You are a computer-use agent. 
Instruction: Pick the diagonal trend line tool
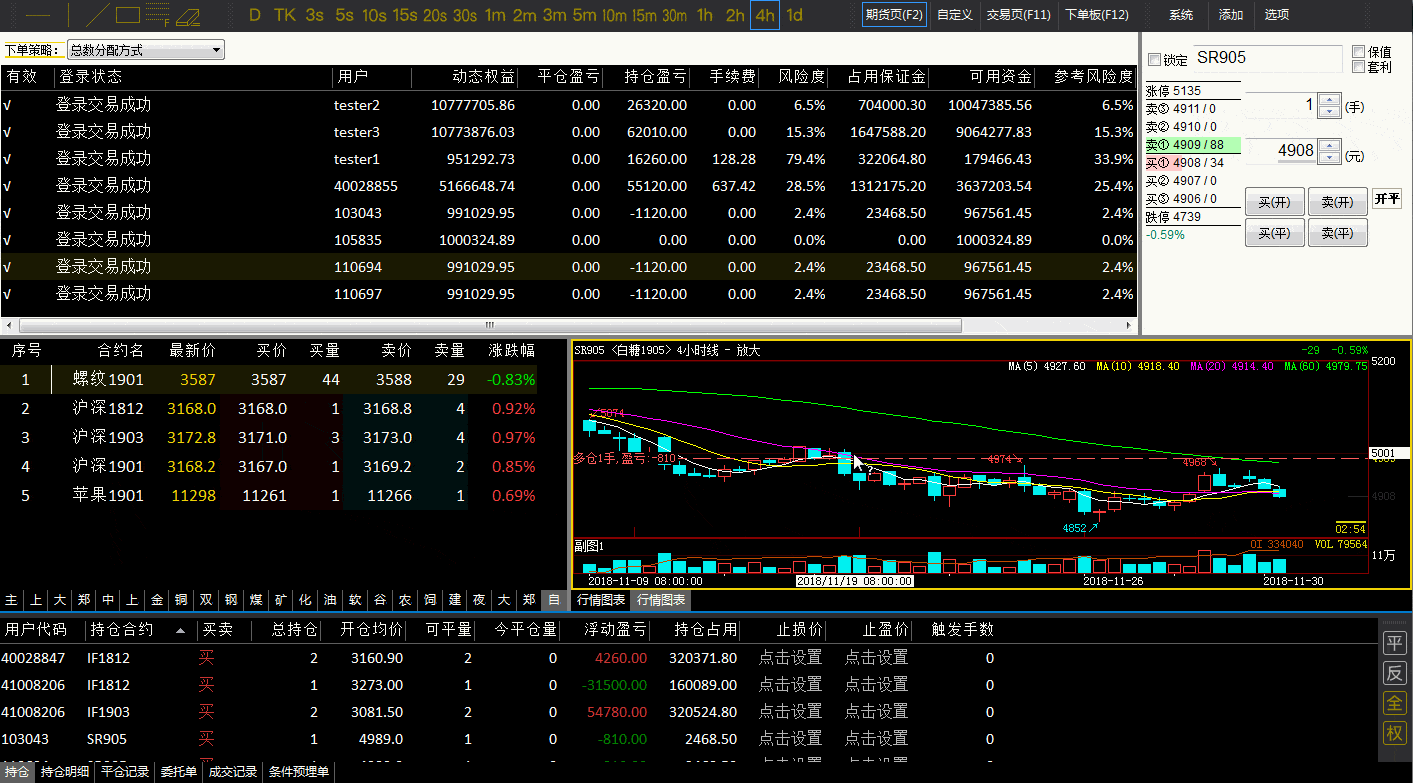click(97, 15)
